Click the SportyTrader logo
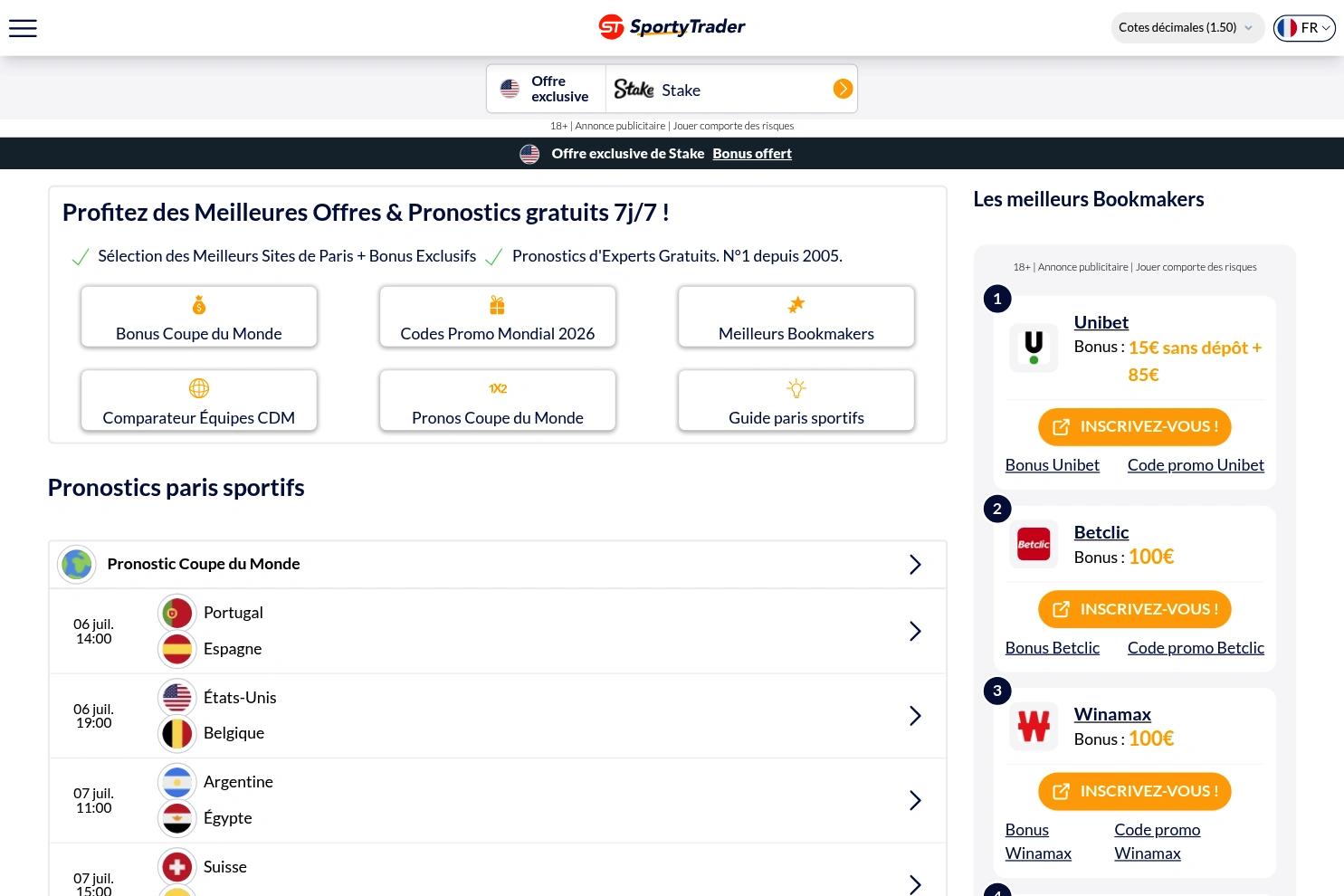Viewport: 1344px width, 896px height. [672, 27]
